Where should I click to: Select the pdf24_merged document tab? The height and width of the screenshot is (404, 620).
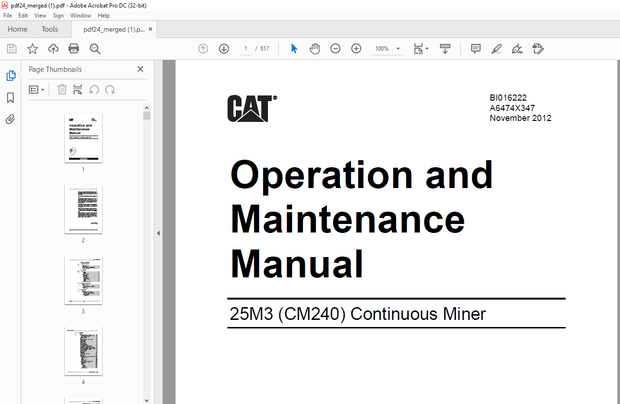click(114, 29)
